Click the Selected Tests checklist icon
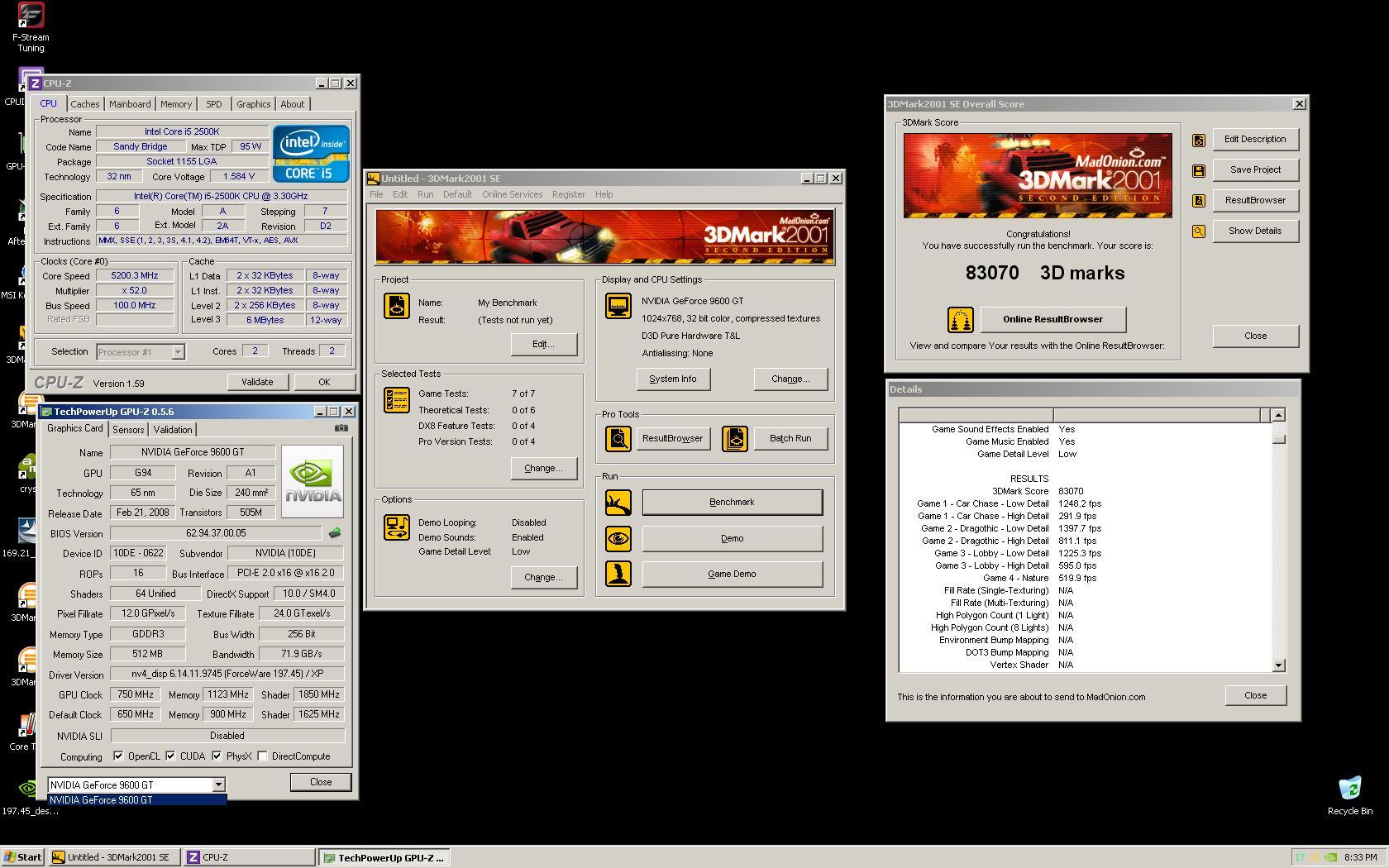Screen dimensions: 1389x868 coord(397,400)
